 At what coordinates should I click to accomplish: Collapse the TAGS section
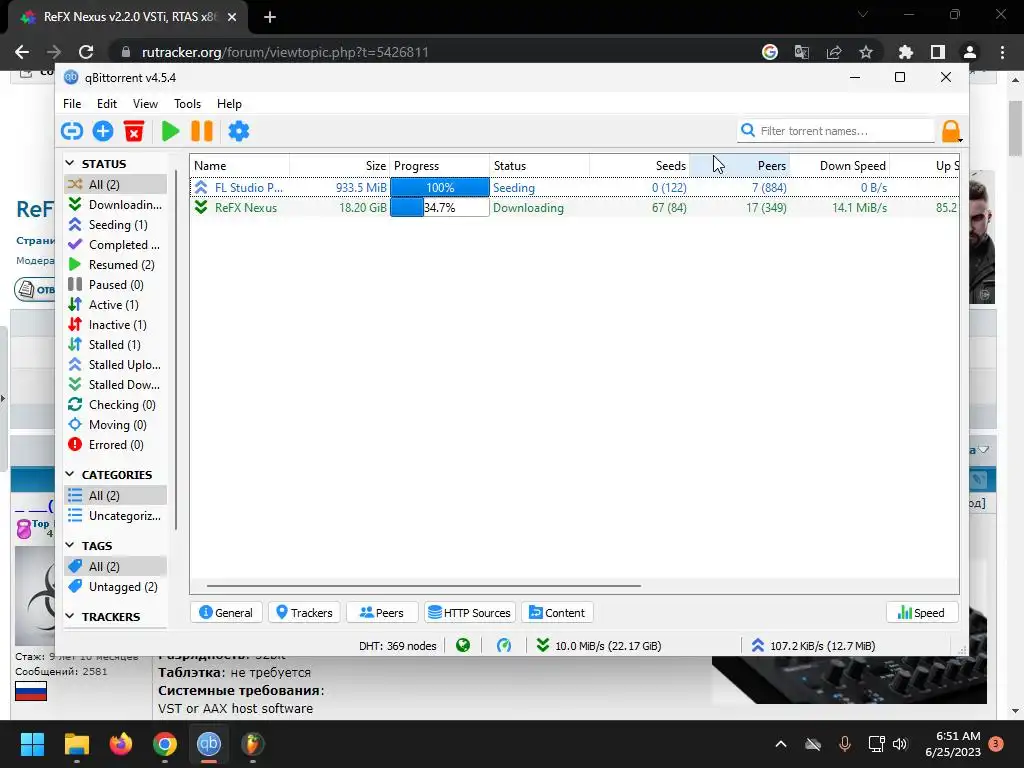point(70,545)
